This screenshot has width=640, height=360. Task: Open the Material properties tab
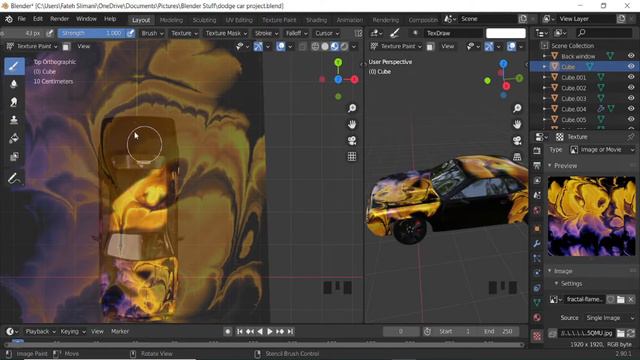pos(537,318)
